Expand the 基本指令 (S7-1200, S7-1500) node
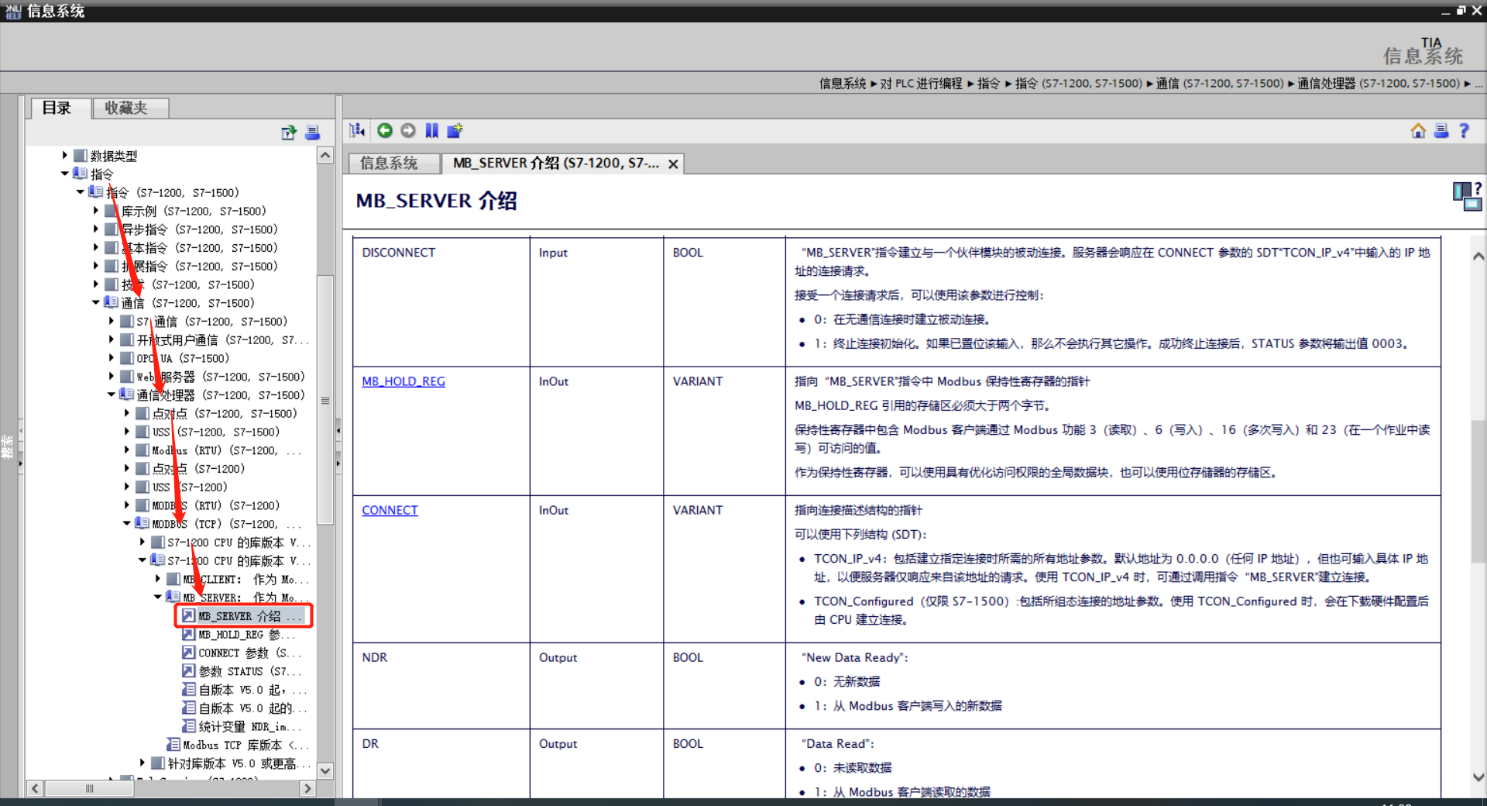 point(96,248)
